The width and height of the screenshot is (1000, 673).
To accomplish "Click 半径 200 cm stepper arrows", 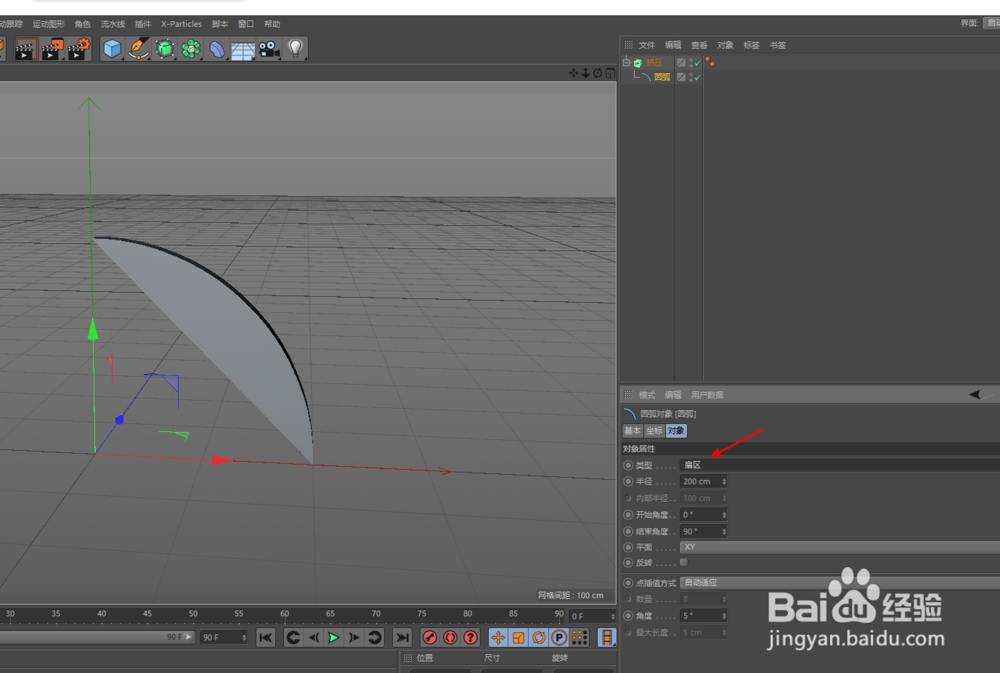I will click(724, 482).
